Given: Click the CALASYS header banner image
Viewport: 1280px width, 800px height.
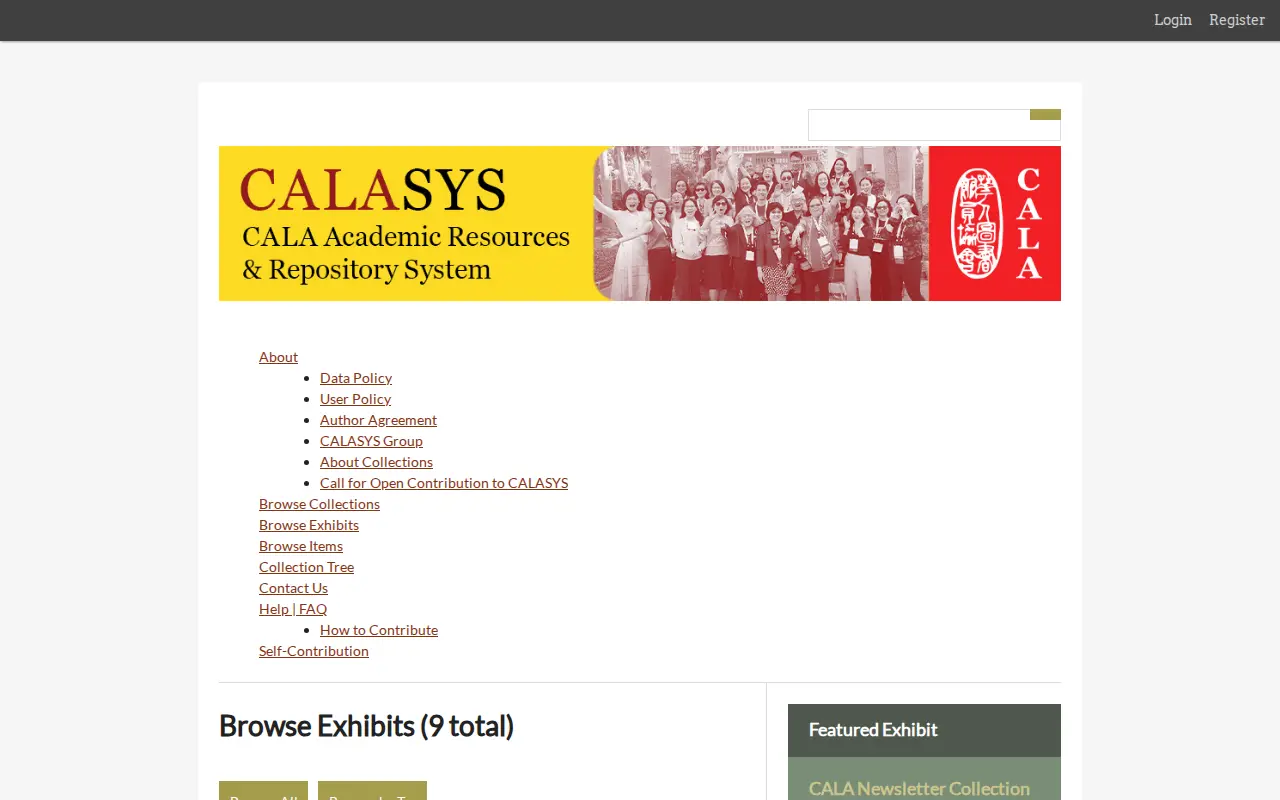Looking at the screenshot, I should tap(640, 223).
